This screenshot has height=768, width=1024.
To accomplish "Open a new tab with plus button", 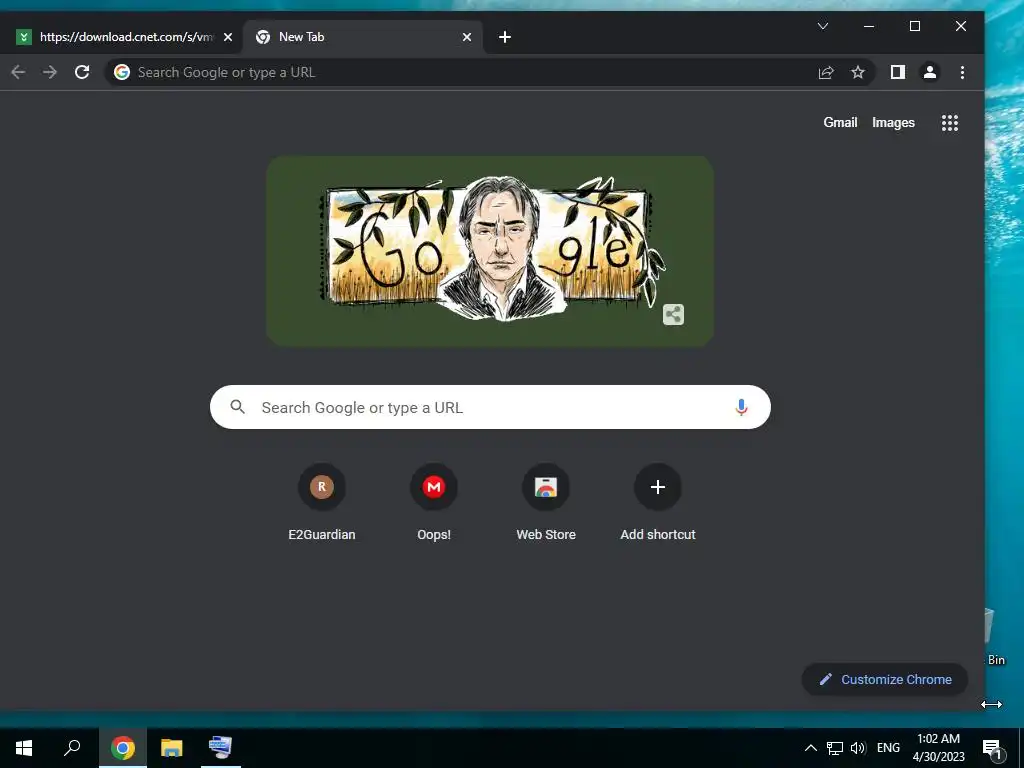I will tap(505, 37).
